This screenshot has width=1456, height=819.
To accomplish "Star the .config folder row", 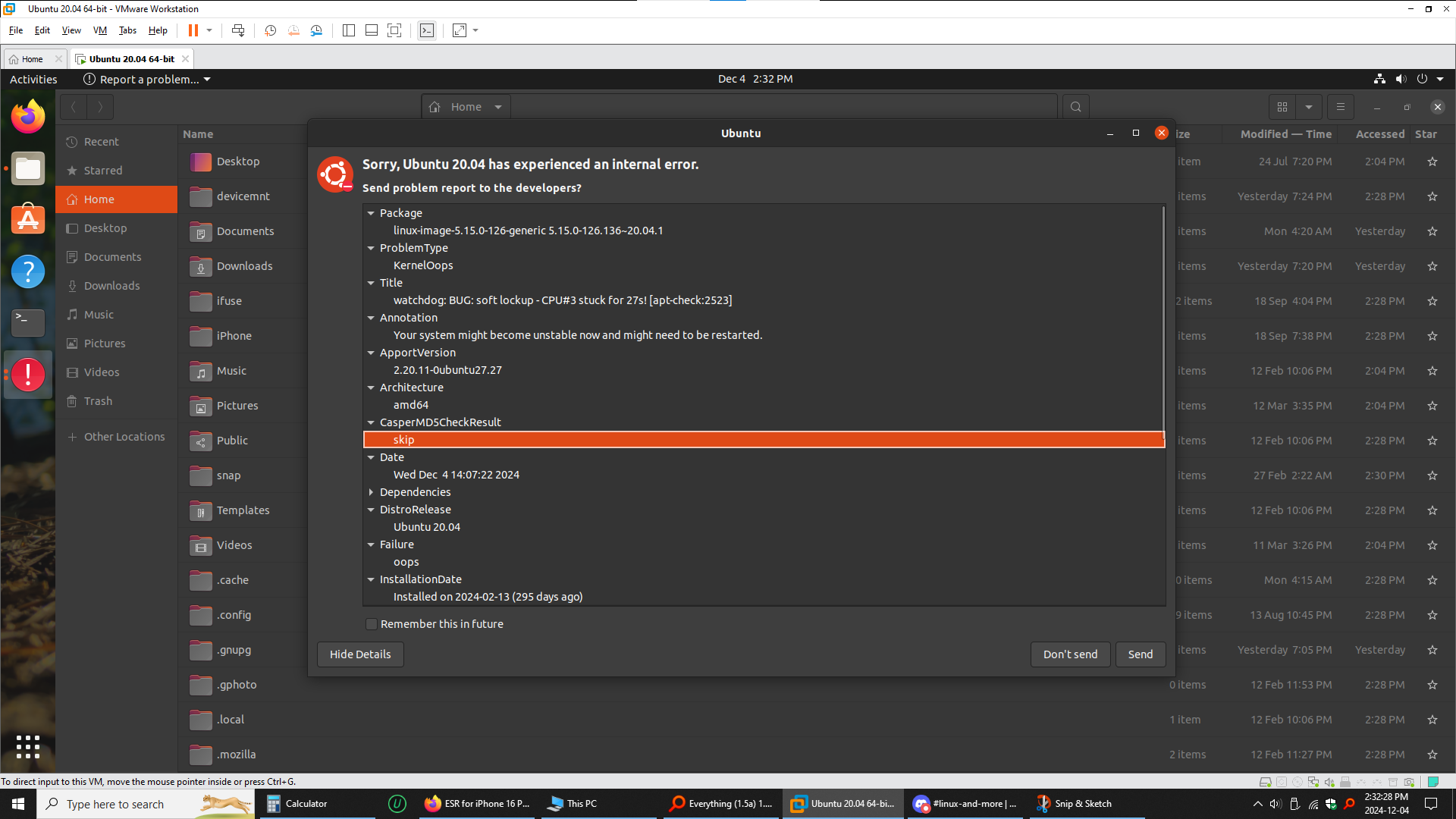I will pos(1432,615).
